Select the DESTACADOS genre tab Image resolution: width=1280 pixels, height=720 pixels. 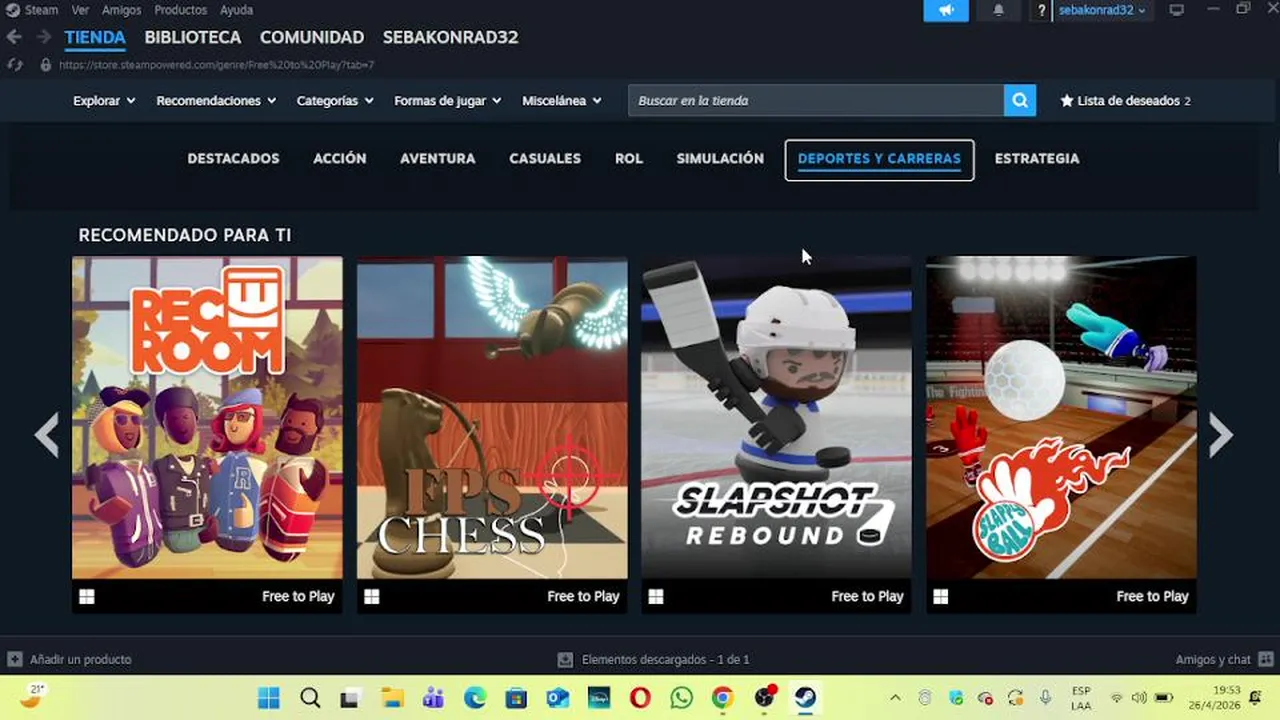pos(233,158)
